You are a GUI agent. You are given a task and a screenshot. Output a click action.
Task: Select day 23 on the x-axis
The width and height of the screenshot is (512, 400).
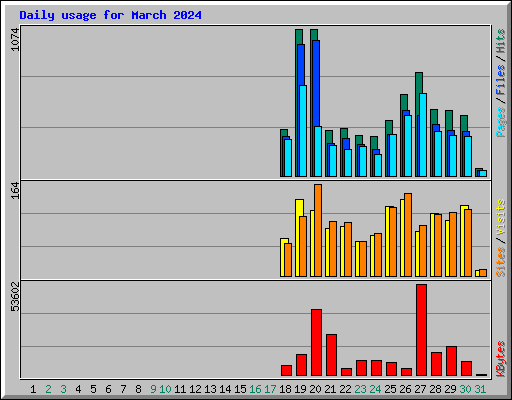[360, 389]
